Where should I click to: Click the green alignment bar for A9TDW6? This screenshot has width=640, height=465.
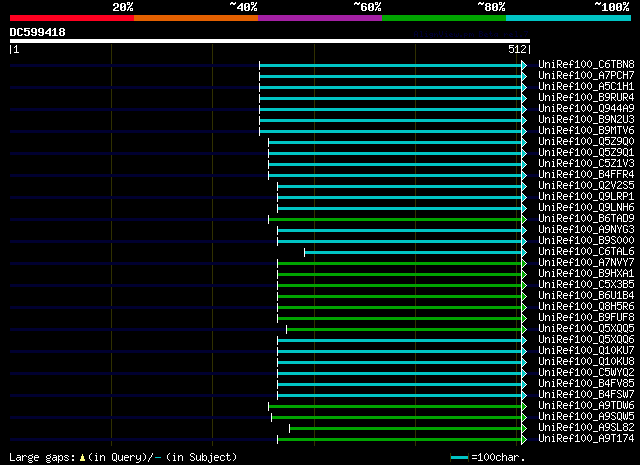pos(395,407)
